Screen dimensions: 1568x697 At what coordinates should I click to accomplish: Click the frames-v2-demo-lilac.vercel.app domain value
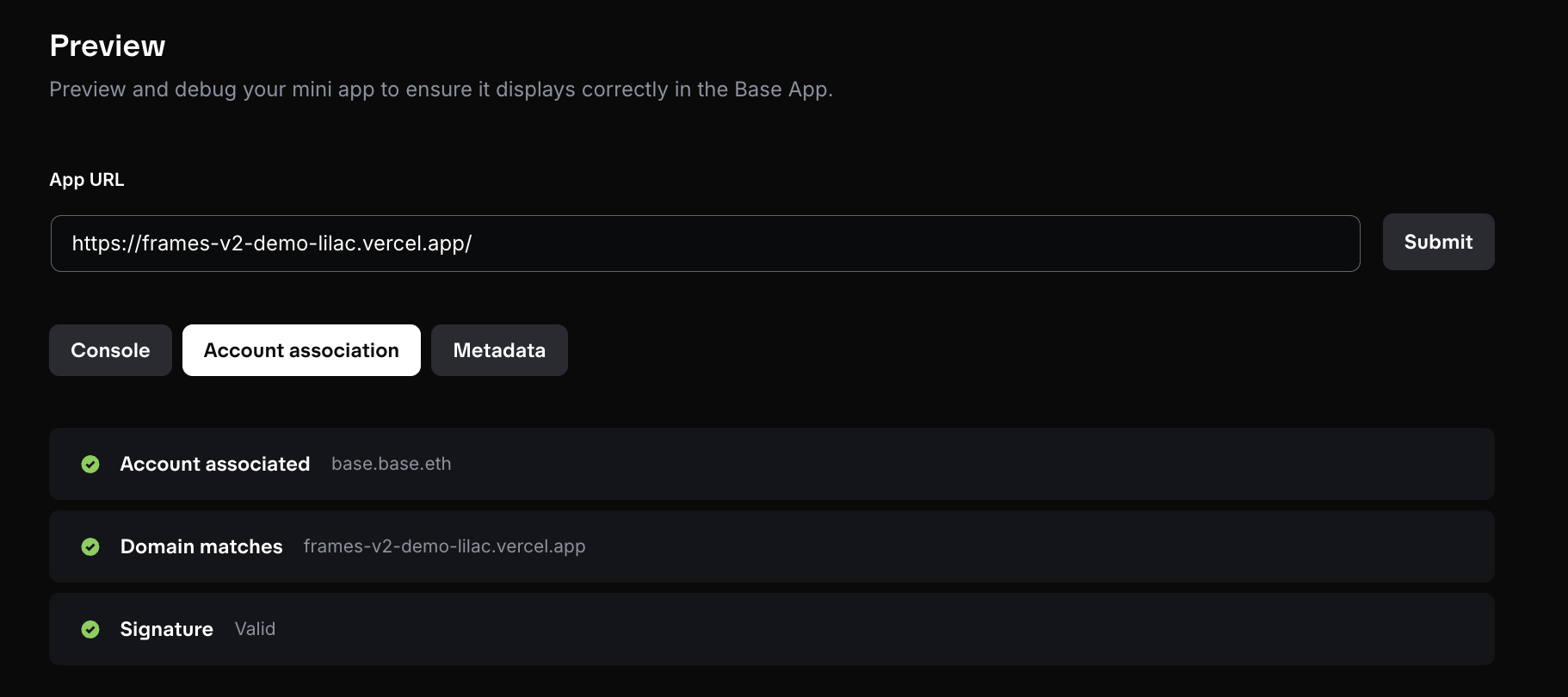pos(444,546)
